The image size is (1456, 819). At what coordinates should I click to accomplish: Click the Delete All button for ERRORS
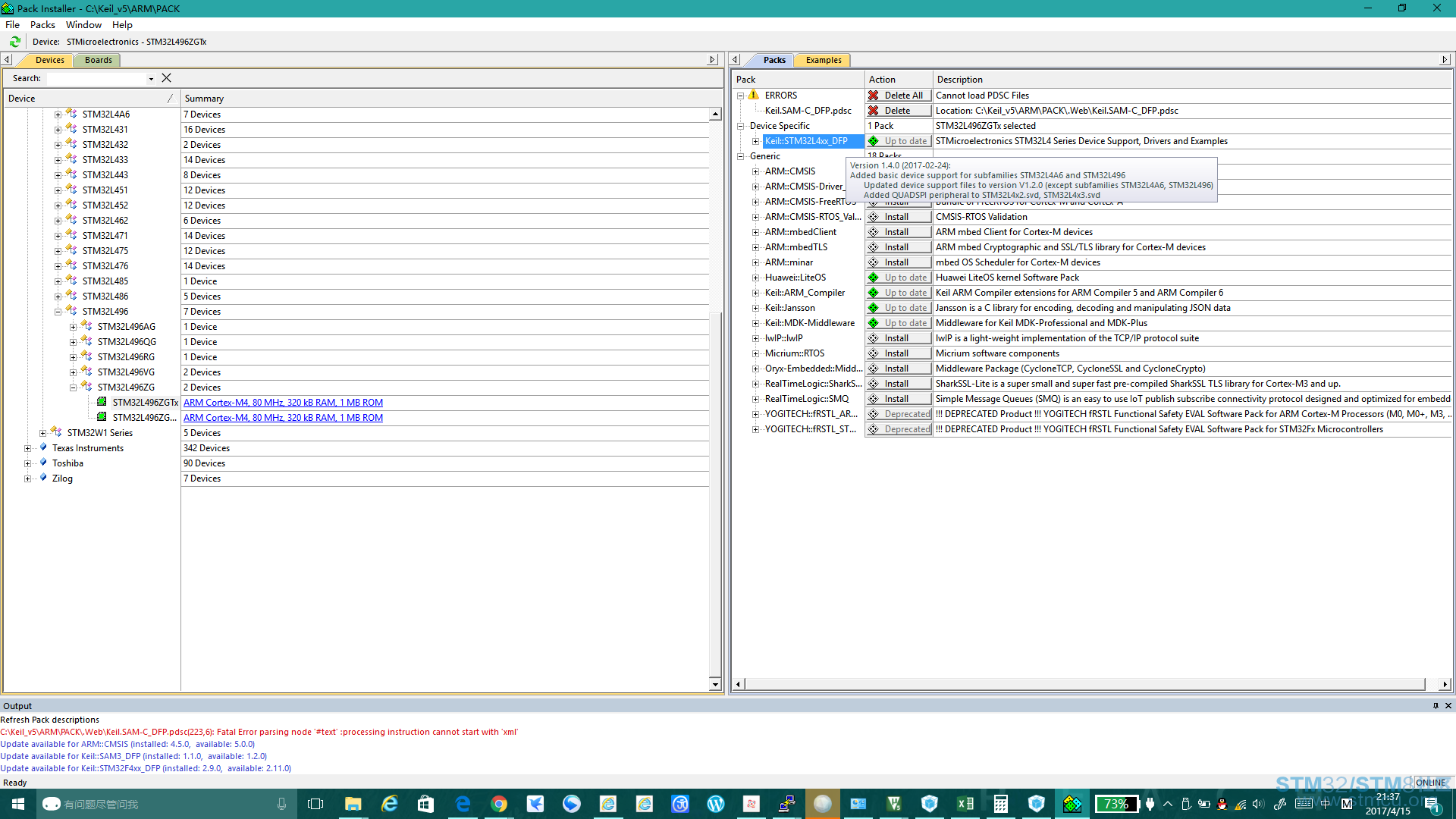[x=899, y=96]
